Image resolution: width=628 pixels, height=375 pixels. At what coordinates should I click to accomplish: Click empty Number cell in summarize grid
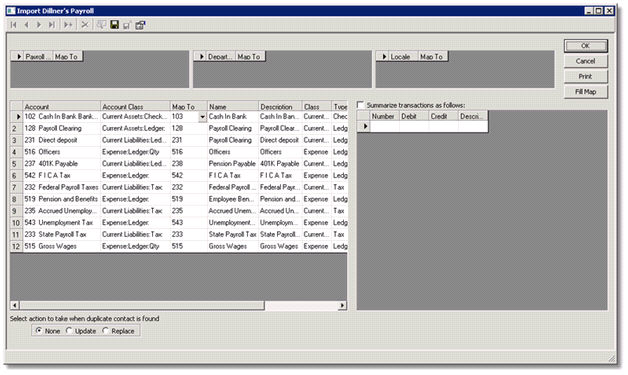(384, 126)
